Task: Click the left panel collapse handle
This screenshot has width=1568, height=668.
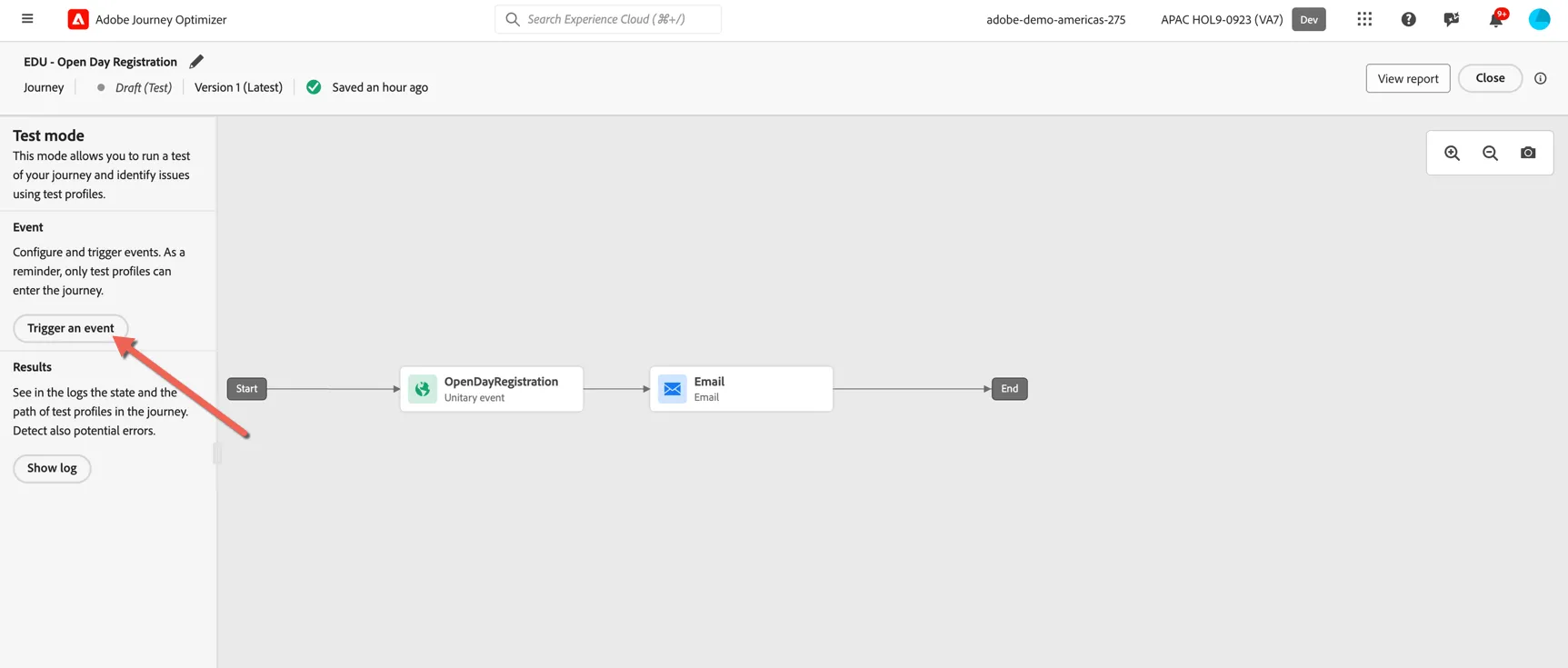Action: 216,453
